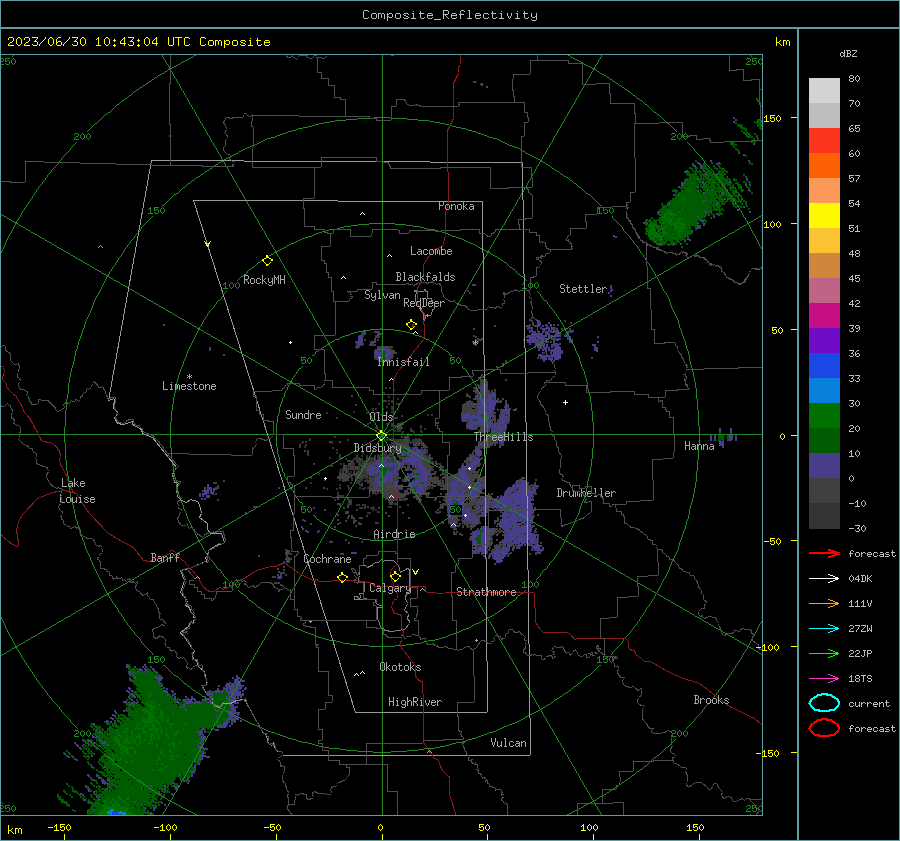The image size is (900, 841).
Task: Click the green 22JP arrow in legend
Action: coord(824,653)
